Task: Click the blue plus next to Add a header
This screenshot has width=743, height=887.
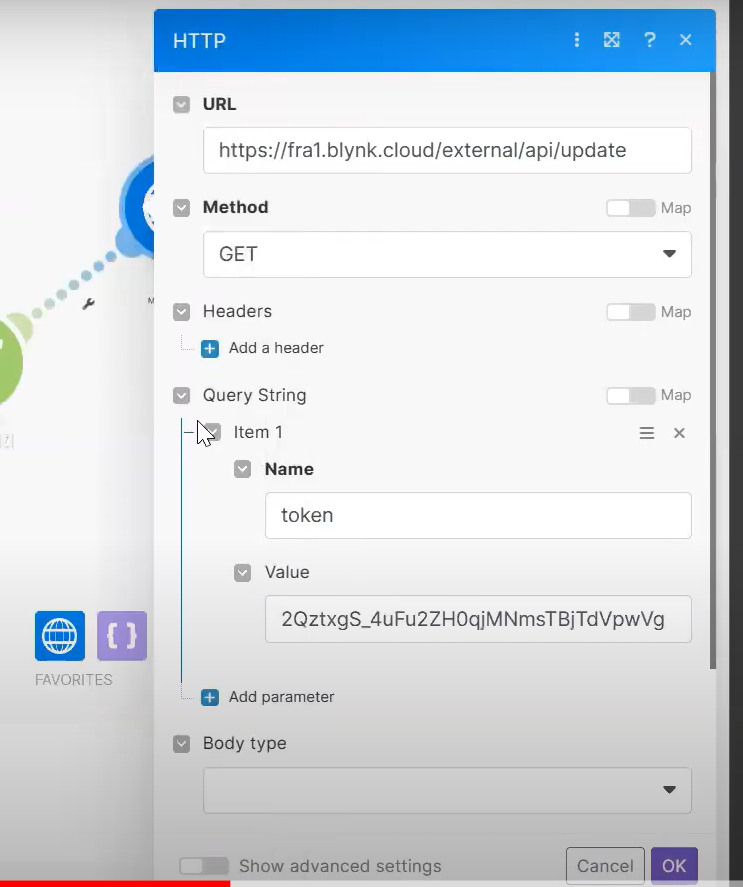Action: coord(210,348)
